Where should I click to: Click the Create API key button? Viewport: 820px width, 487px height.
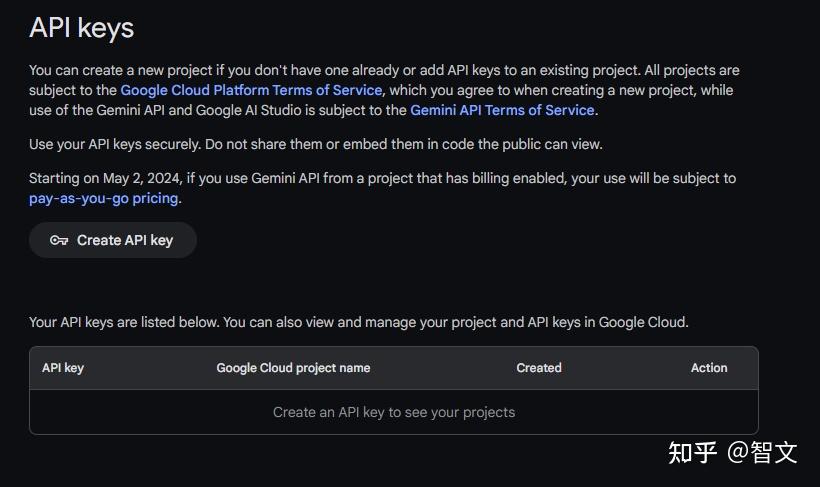[x=113, y=240]
